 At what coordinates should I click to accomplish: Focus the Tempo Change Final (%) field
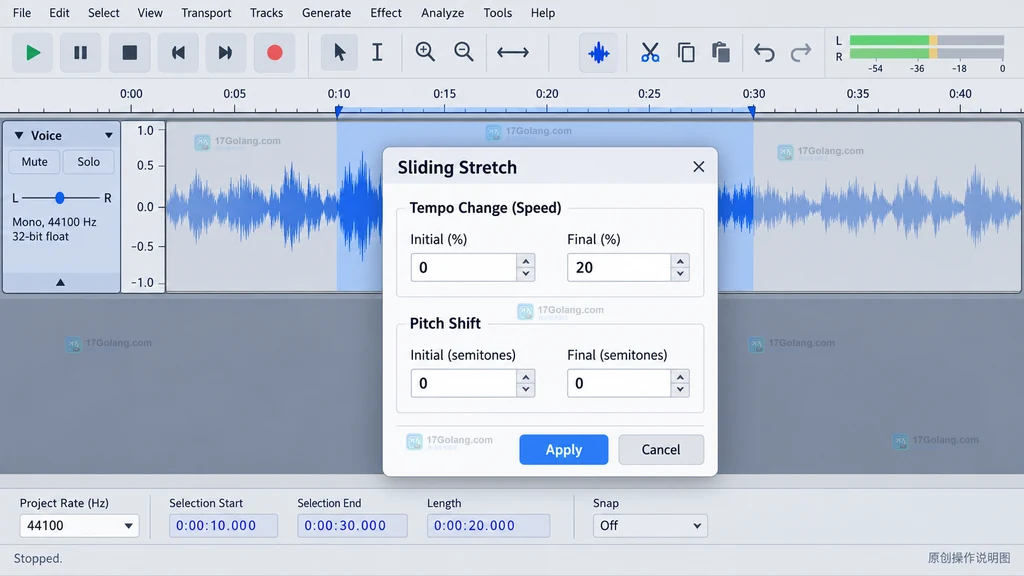pyautogui.click(x=619, y=268)
